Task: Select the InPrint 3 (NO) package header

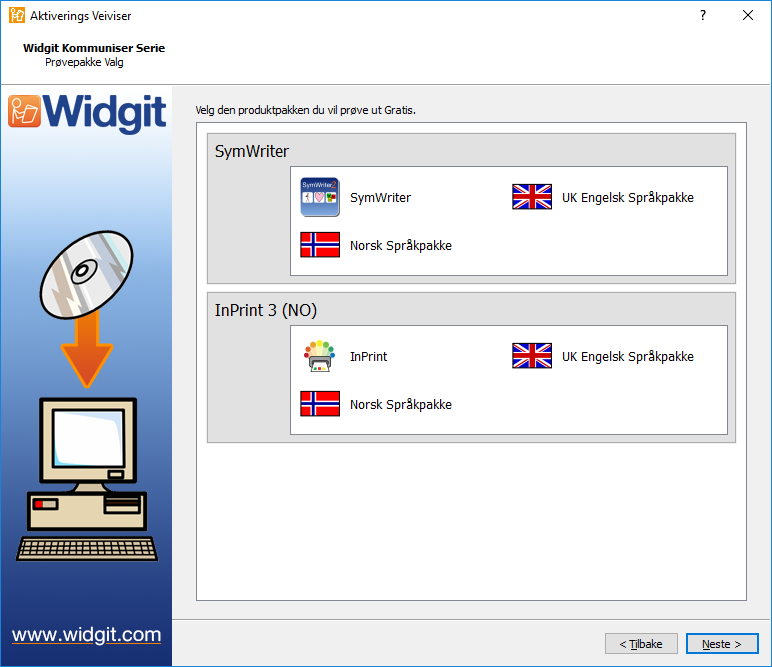Action: pyautogui.click(x=266, y=310)
